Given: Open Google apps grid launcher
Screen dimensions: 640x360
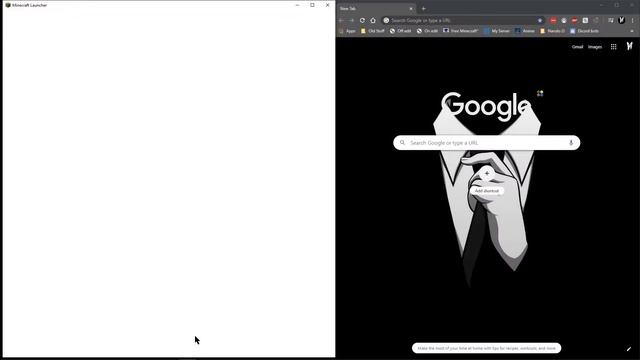Looking at the screenshot, I should click(x=613, y=47).
